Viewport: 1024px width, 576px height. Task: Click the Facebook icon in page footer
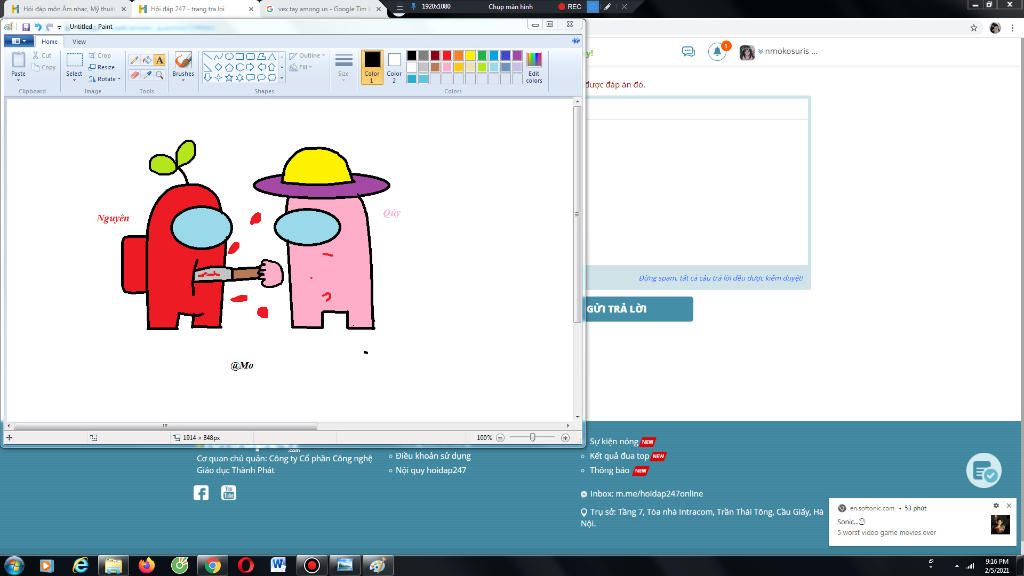201,492
